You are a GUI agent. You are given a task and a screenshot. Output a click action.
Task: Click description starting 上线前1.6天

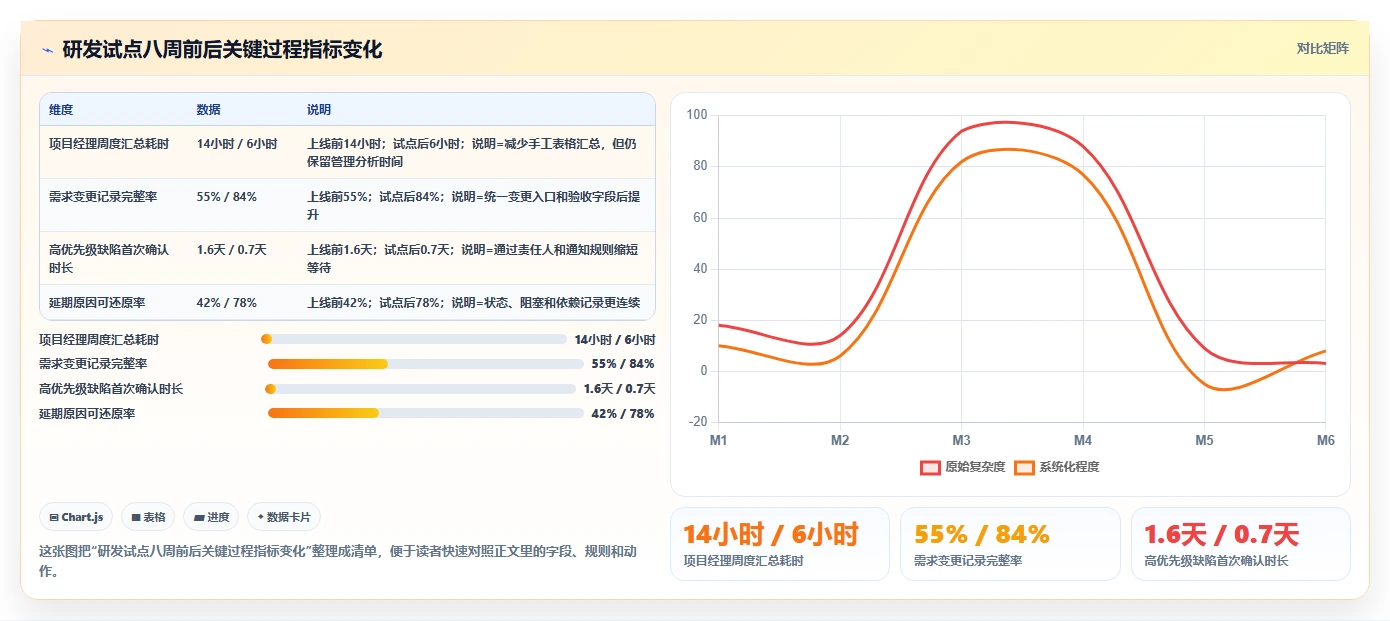point(473,258)
